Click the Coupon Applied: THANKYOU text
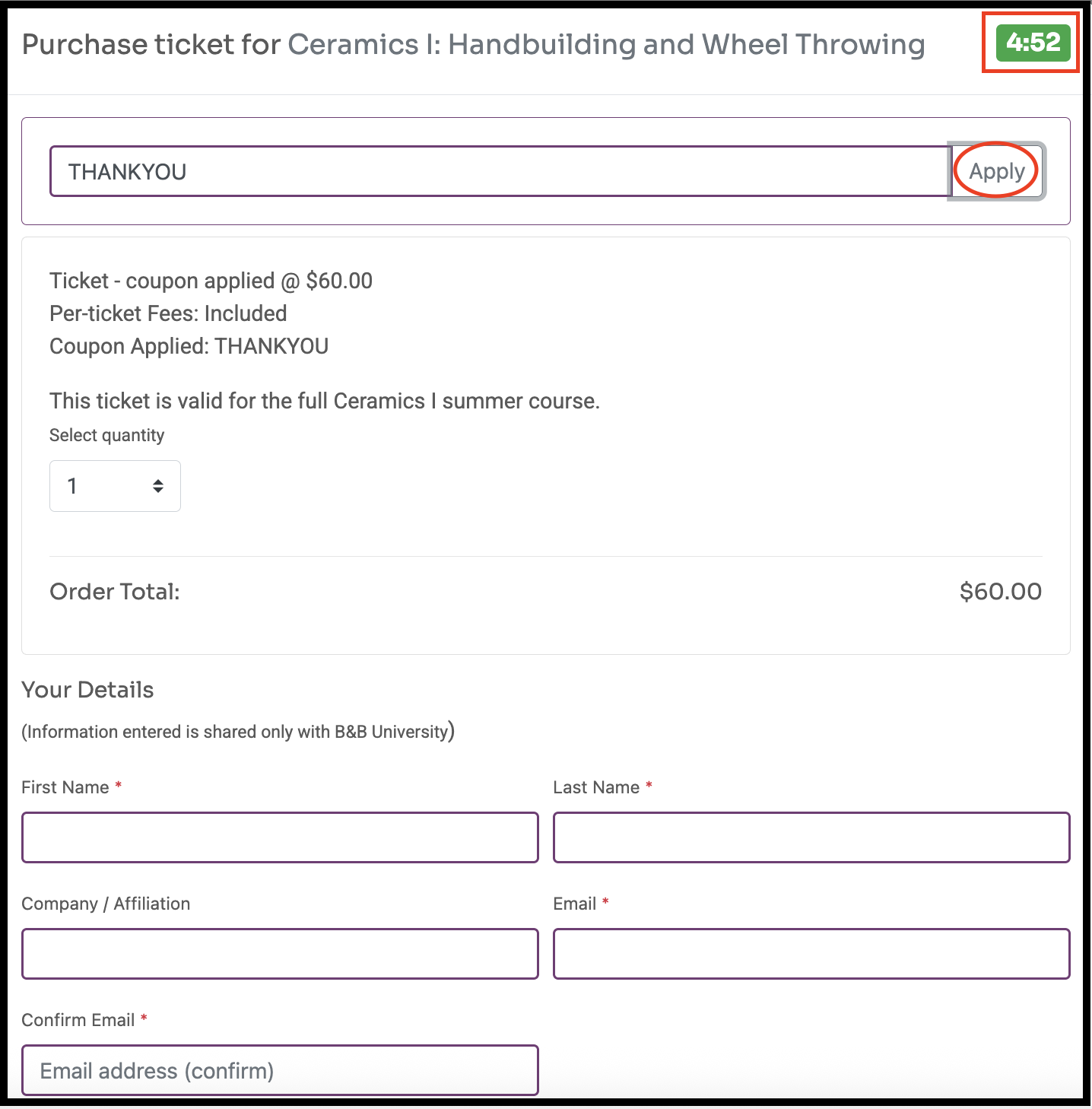1092x1109 pixels. (x=189, y=346)
